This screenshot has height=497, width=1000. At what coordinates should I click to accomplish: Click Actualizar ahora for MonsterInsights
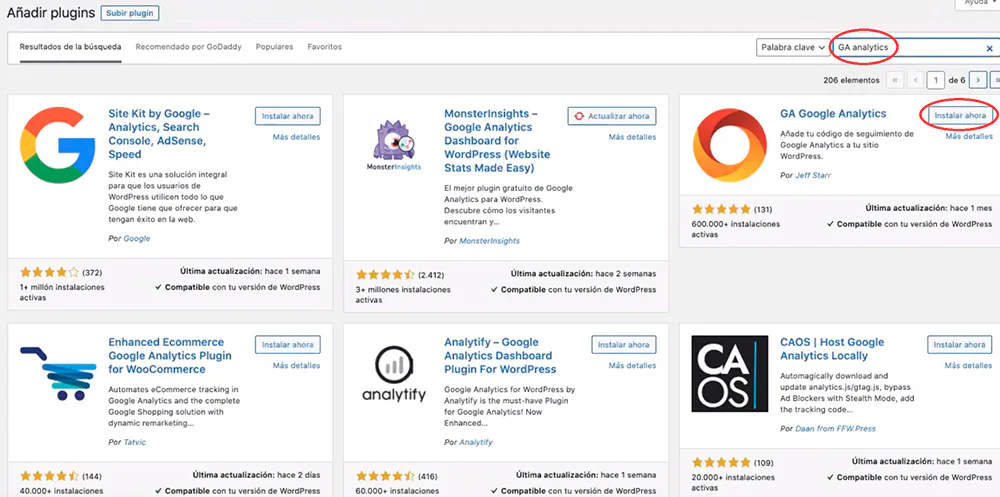[612, 116]
